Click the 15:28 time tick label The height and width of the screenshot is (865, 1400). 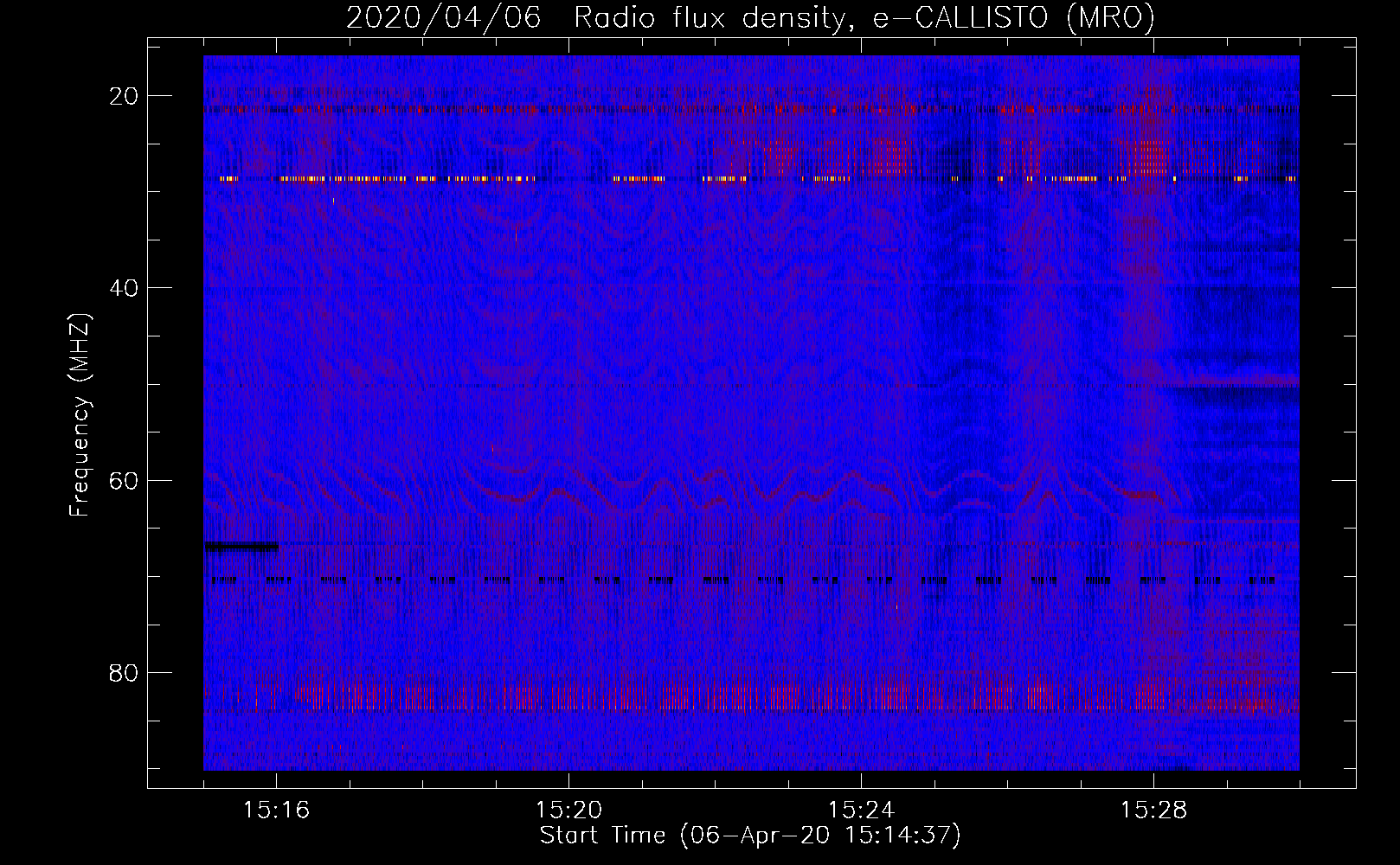click(1153, 810)
